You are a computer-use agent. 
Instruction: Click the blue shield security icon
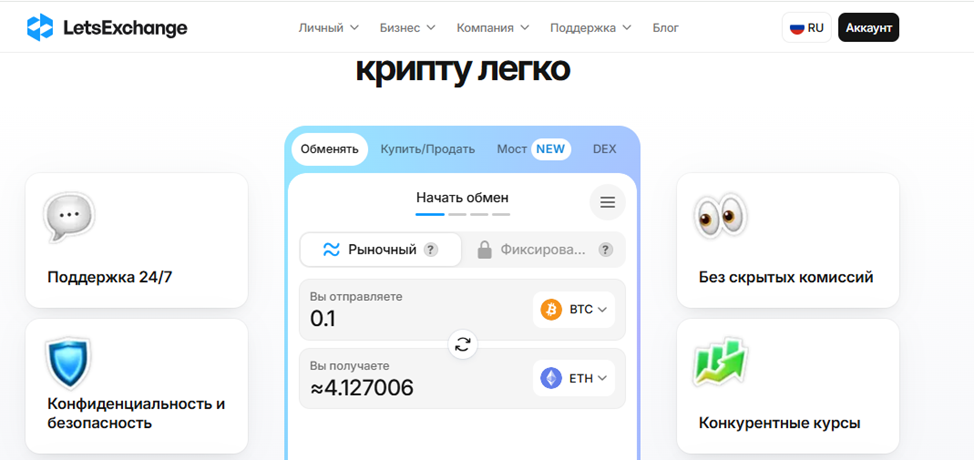68,363
